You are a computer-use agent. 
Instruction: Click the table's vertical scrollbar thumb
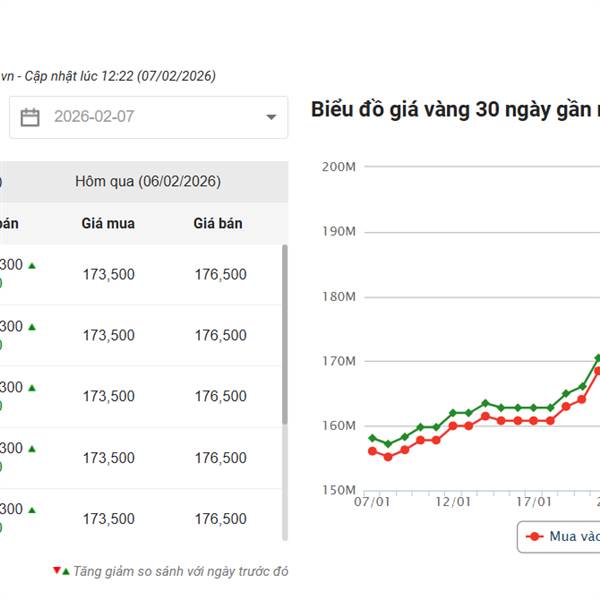pos(284,334)
